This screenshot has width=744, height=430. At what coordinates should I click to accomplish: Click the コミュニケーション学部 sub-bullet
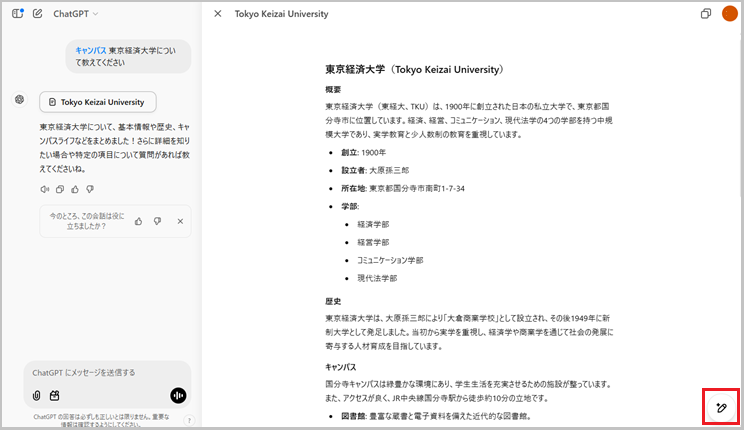tap(390, 260)
